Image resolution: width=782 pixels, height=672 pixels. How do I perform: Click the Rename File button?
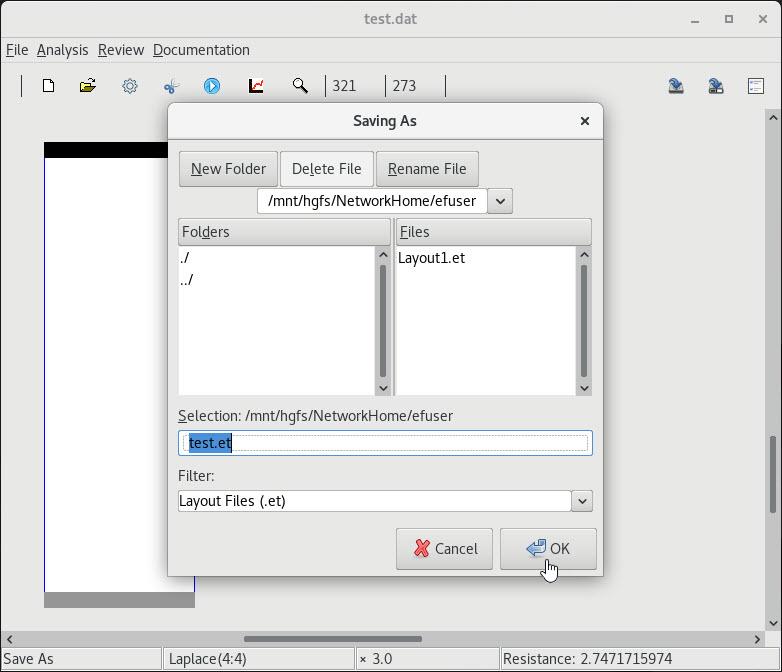[427, 169]
